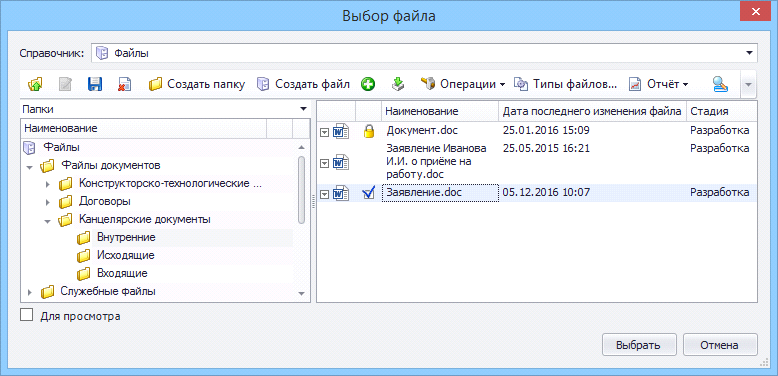The image size is (778, 376).
Task: Click the Отмена button
Action: click(x=720, y=345)
